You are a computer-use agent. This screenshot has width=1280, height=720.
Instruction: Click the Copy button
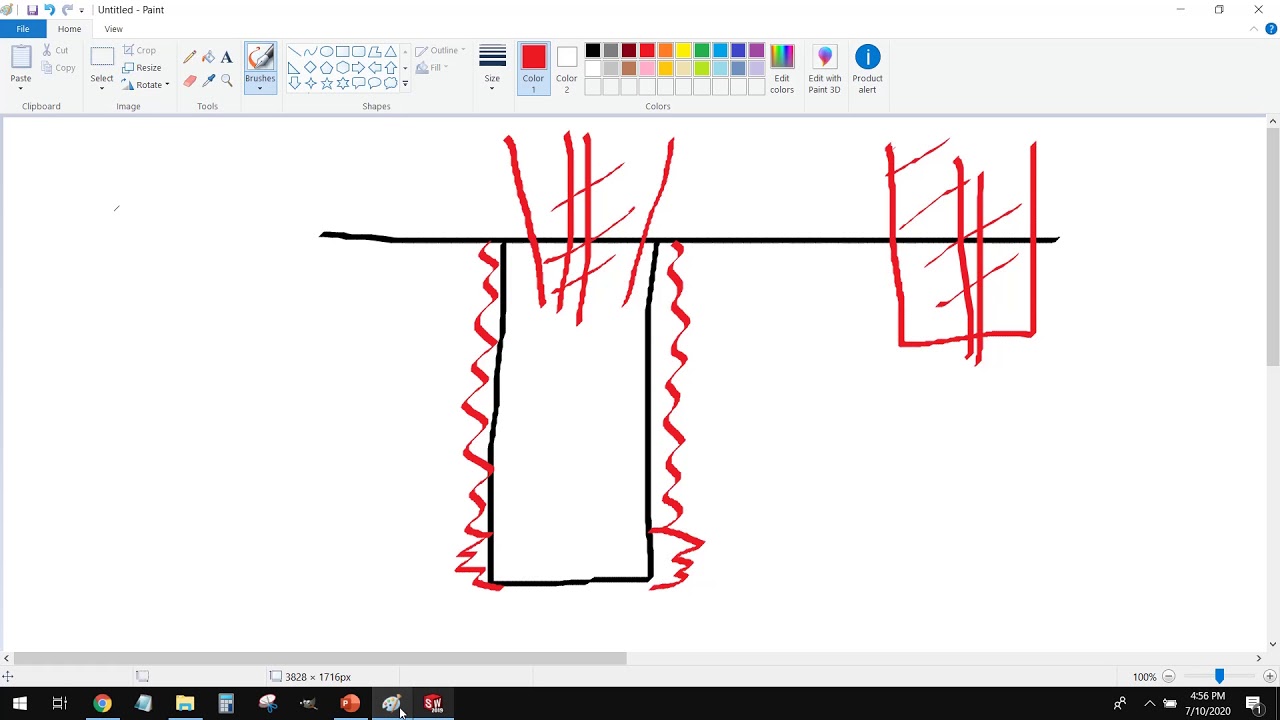[59, 68]
